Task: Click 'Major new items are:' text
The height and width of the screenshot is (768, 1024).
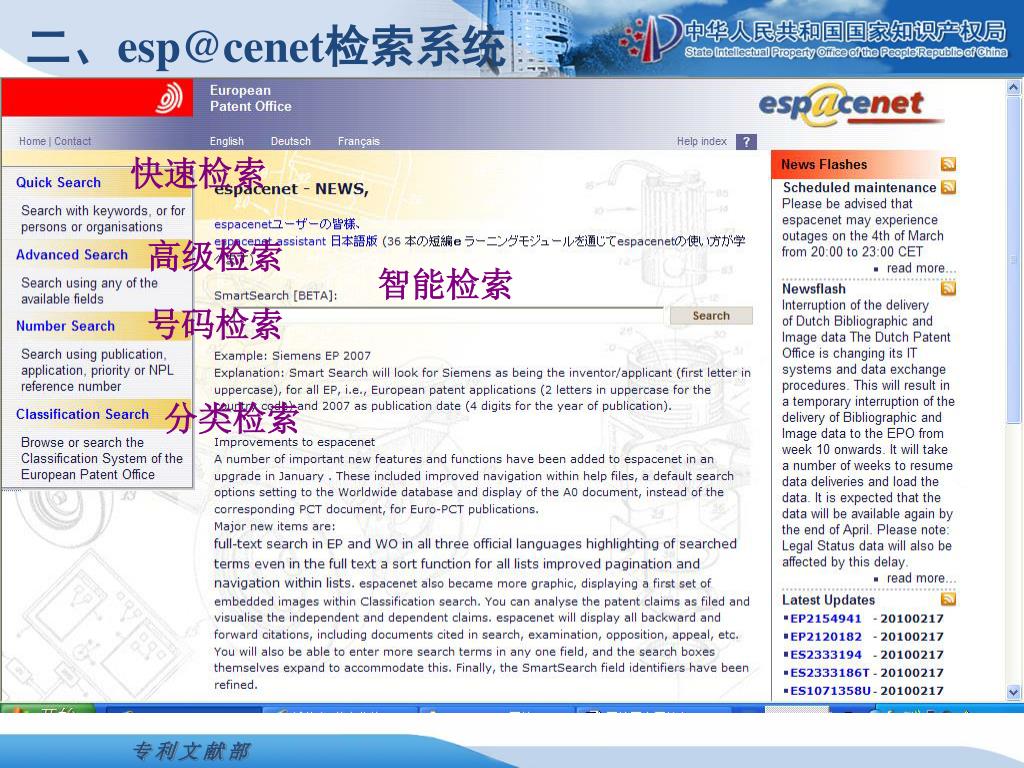Action: [x=274, y=526]
